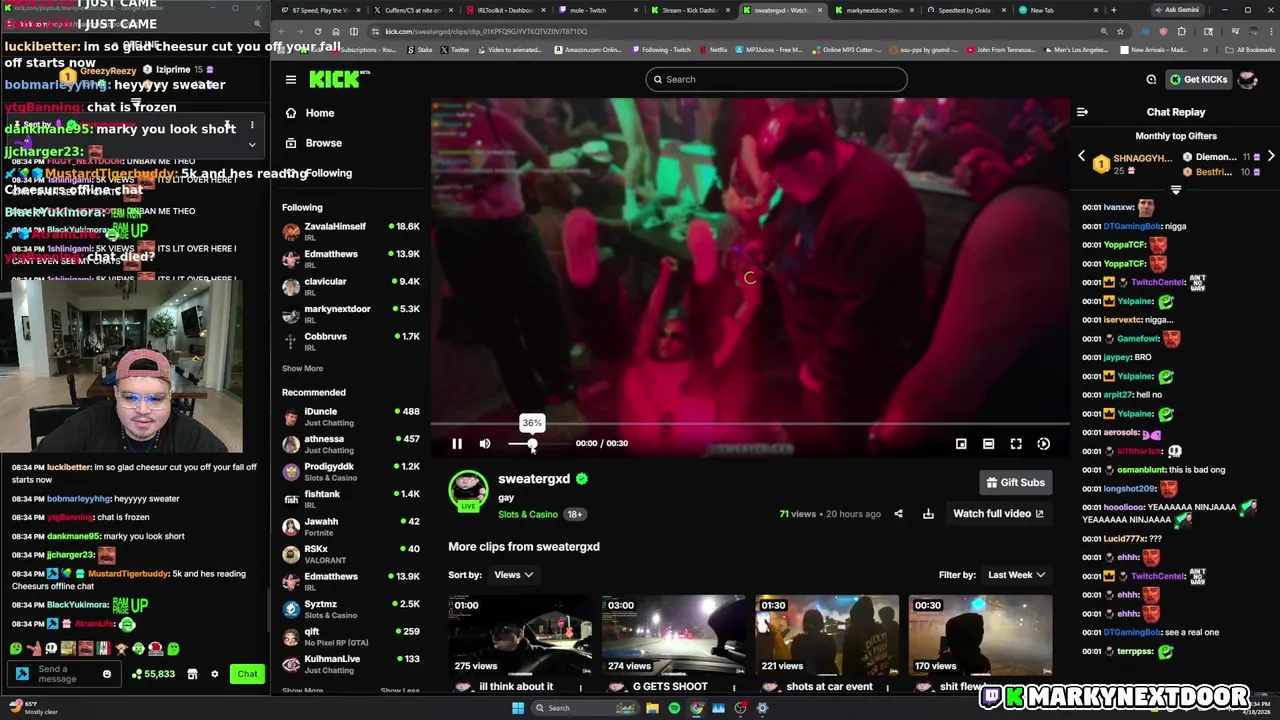Enter fullscreen on the video player
This screenshot has width=1280, height=720.
coord(1016,444)
